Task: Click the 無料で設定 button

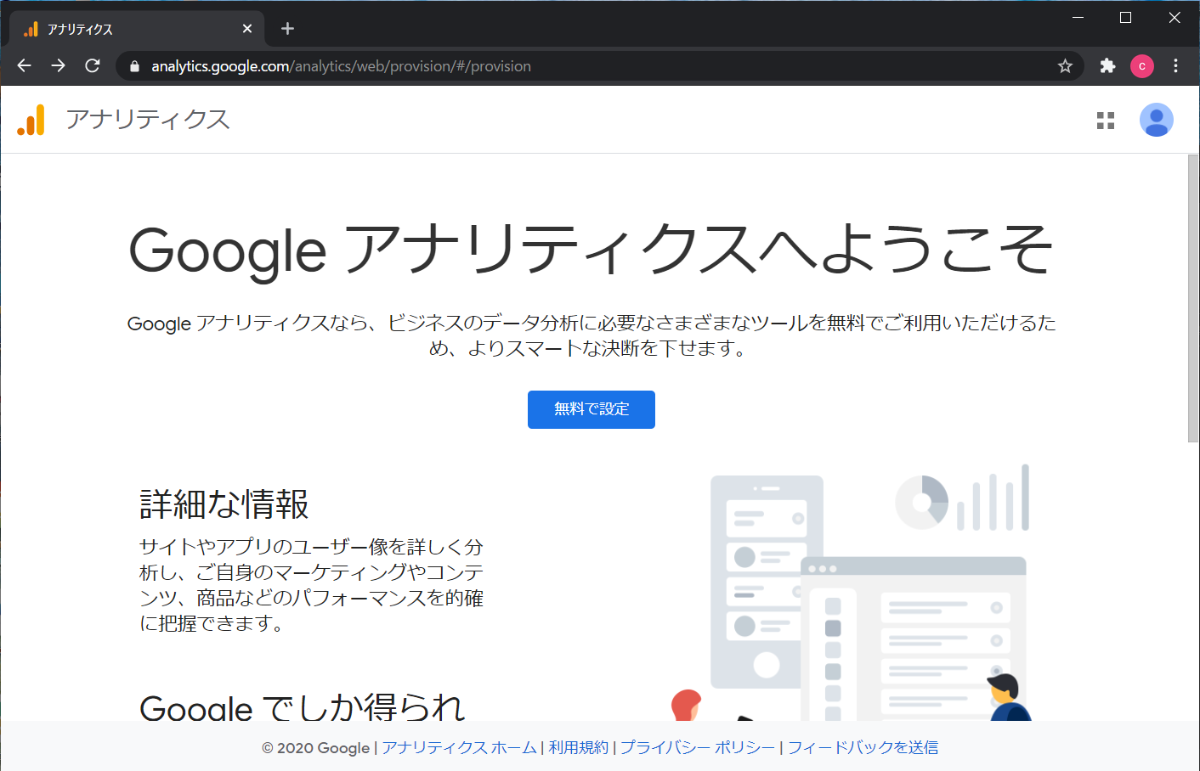Action: pos(591,409)
